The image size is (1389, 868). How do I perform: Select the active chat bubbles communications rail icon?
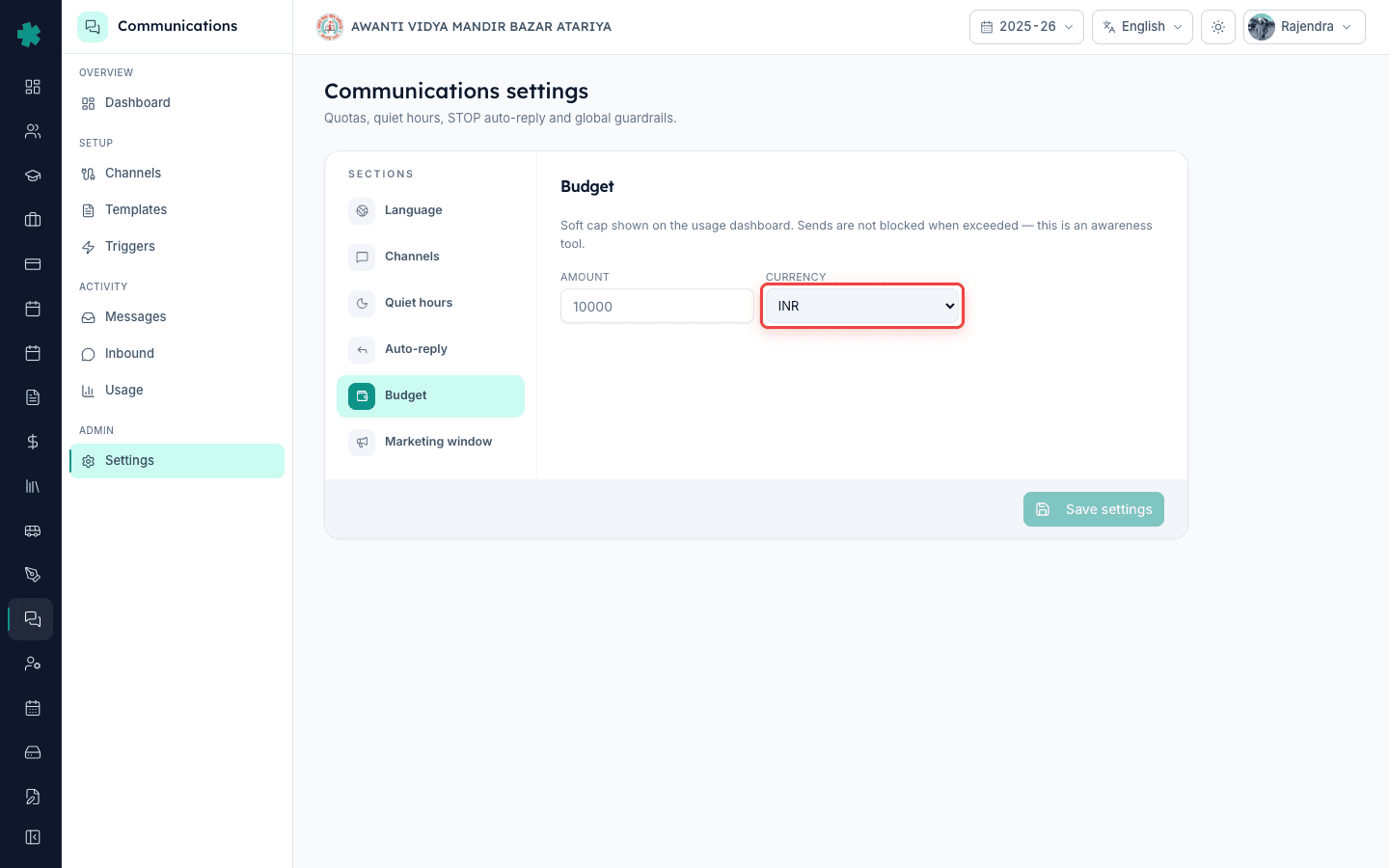(31, 619)
